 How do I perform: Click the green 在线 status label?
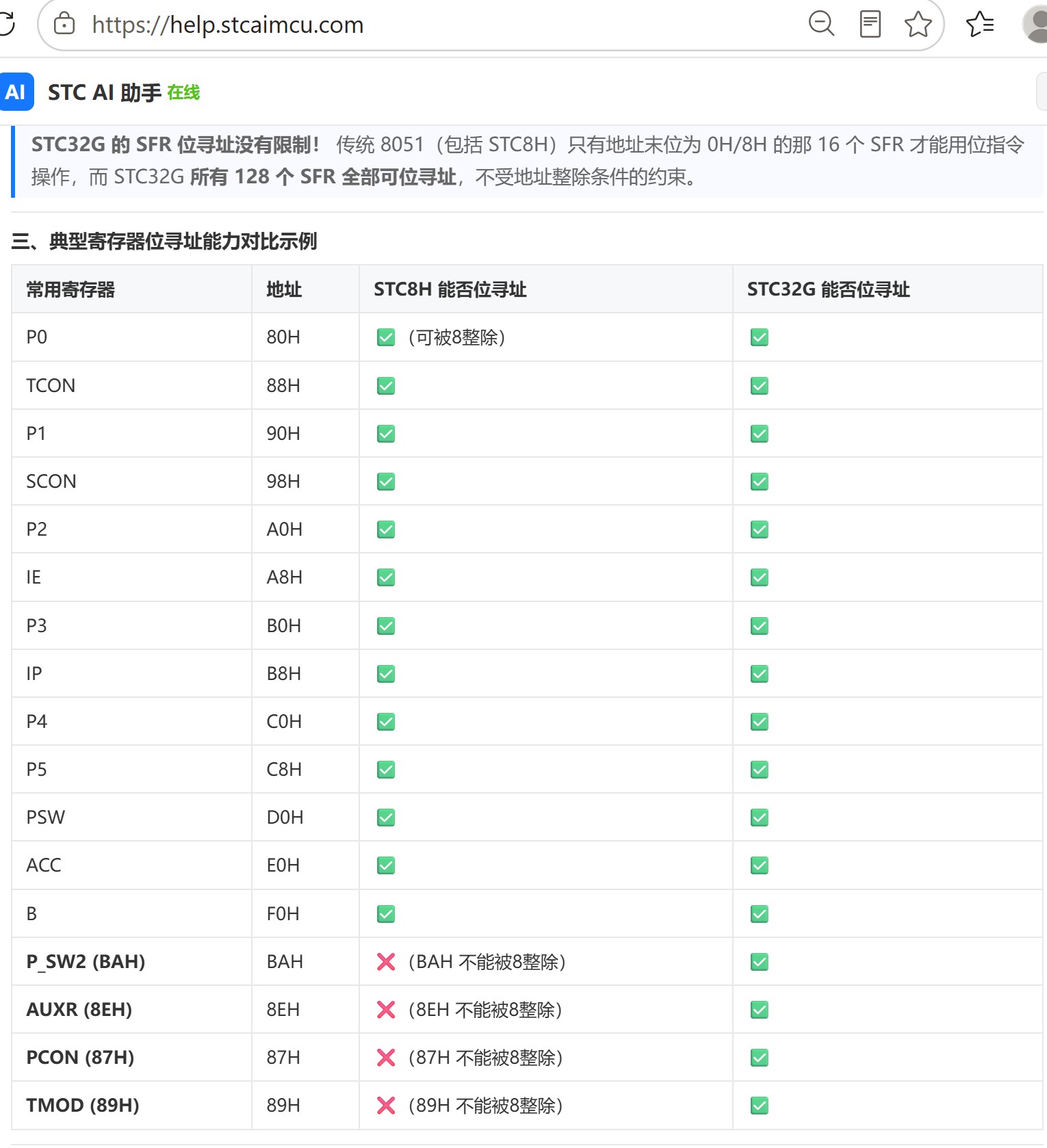(x=183, y=92)
